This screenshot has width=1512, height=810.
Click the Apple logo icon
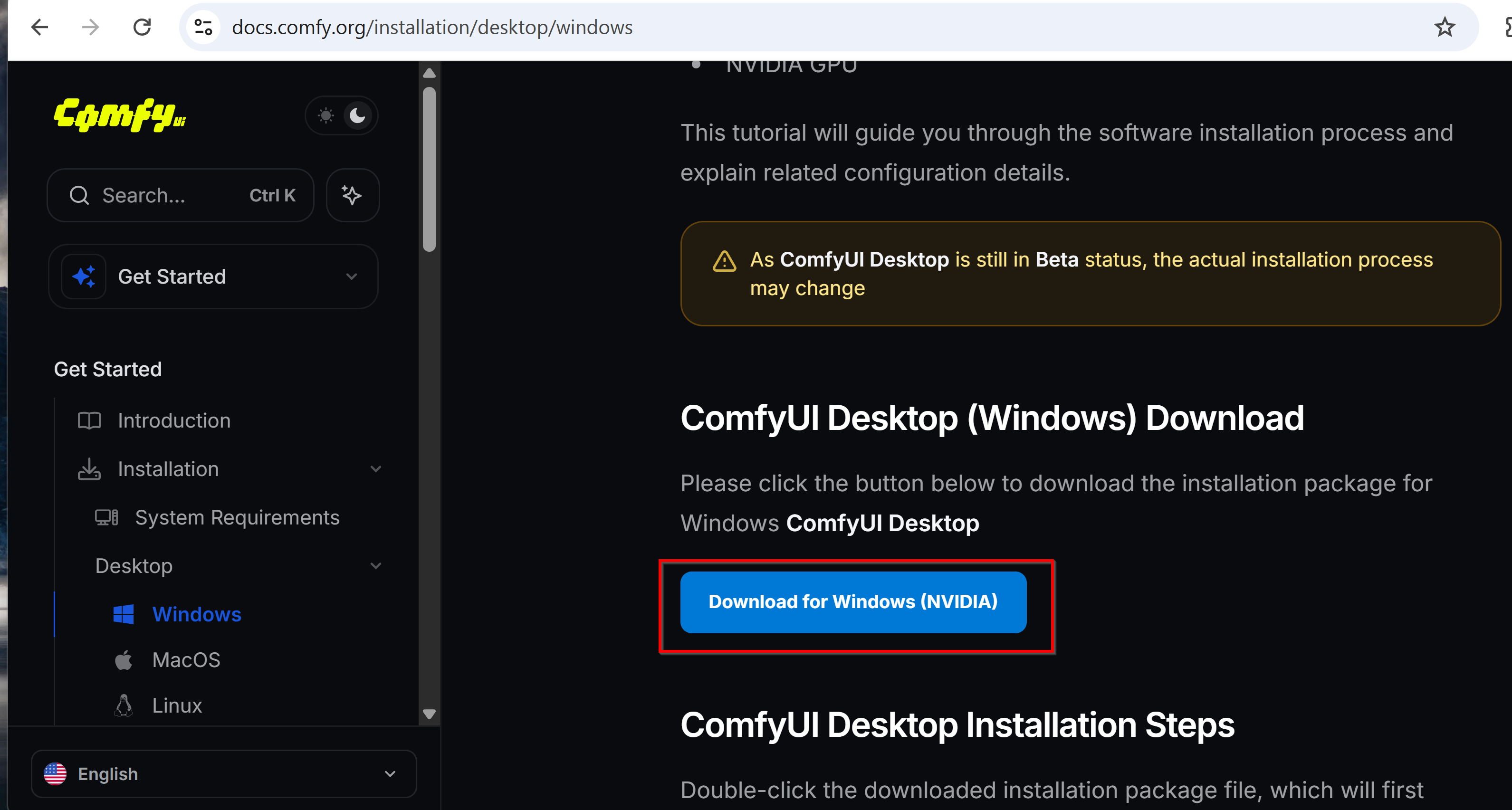click(123, 660)
